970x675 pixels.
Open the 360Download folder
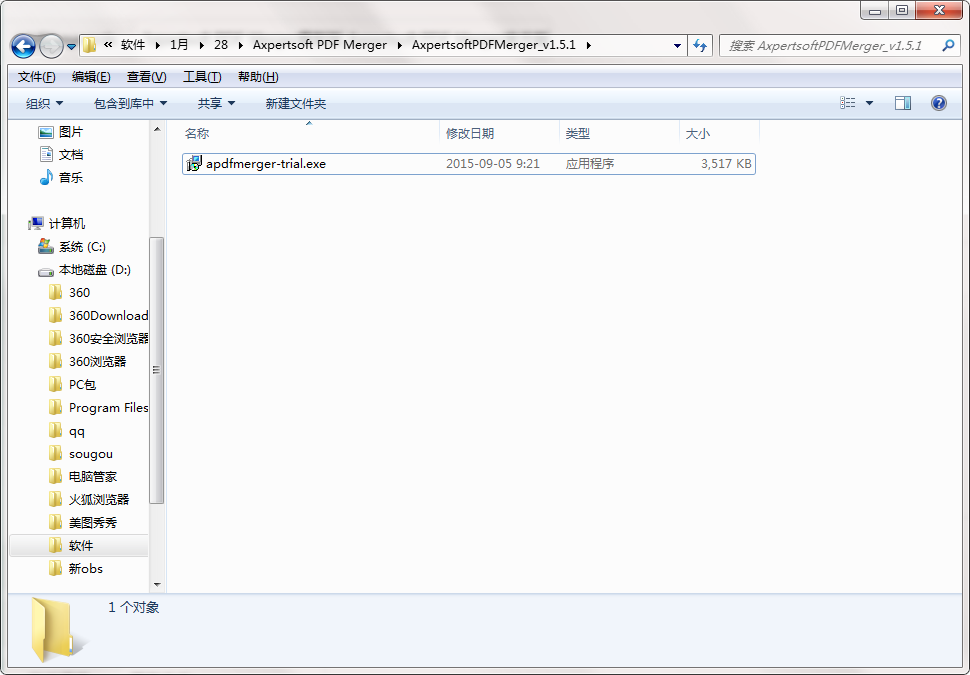(x=98, y=316)
